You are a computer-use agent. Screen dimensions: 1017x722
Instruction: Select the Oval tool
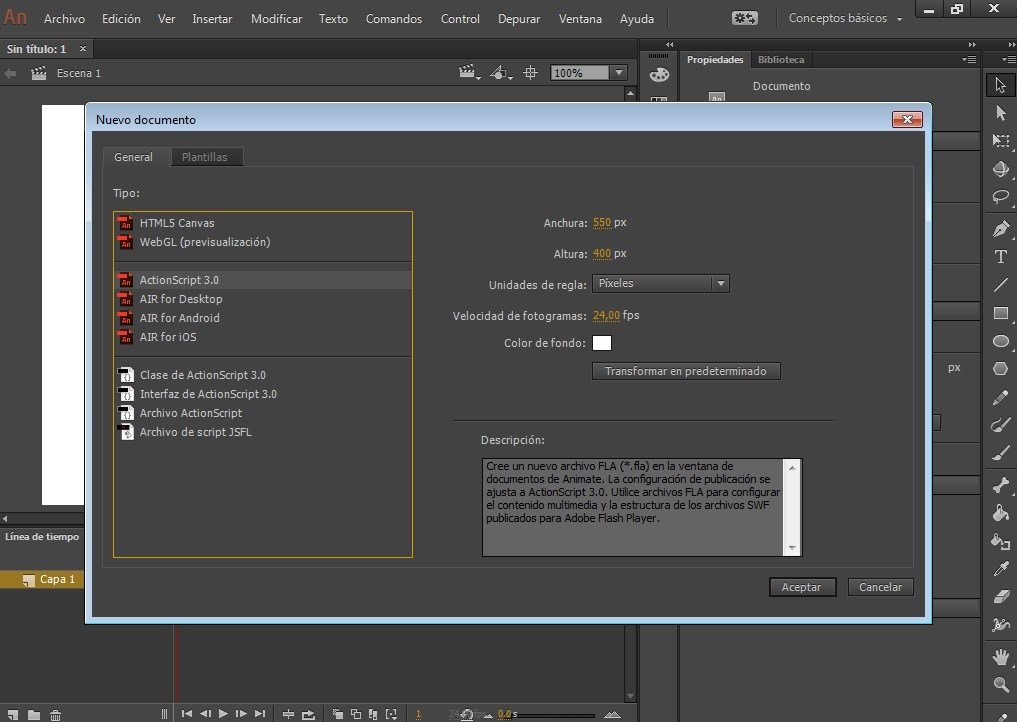pyautogui.click(x=1000, y=341)
